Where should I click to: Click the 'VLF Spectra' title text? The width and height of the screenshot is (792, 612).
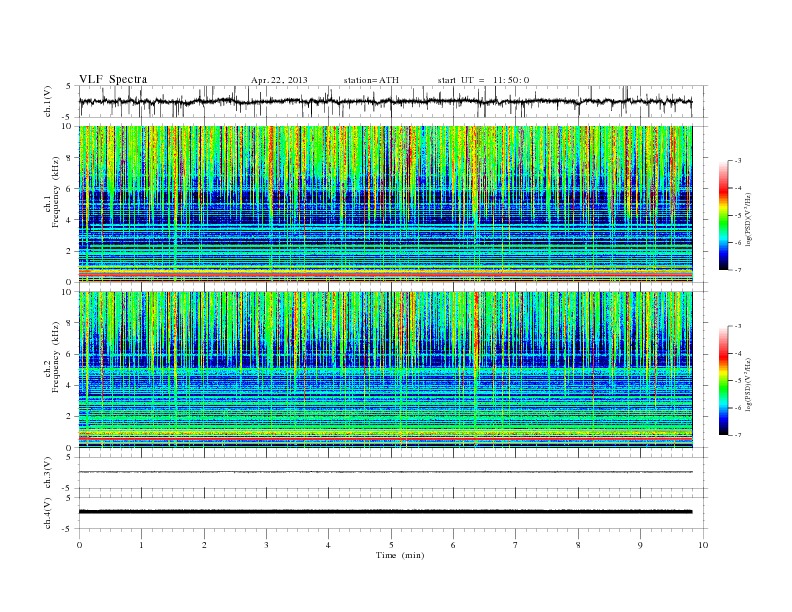tap(113, 79)
